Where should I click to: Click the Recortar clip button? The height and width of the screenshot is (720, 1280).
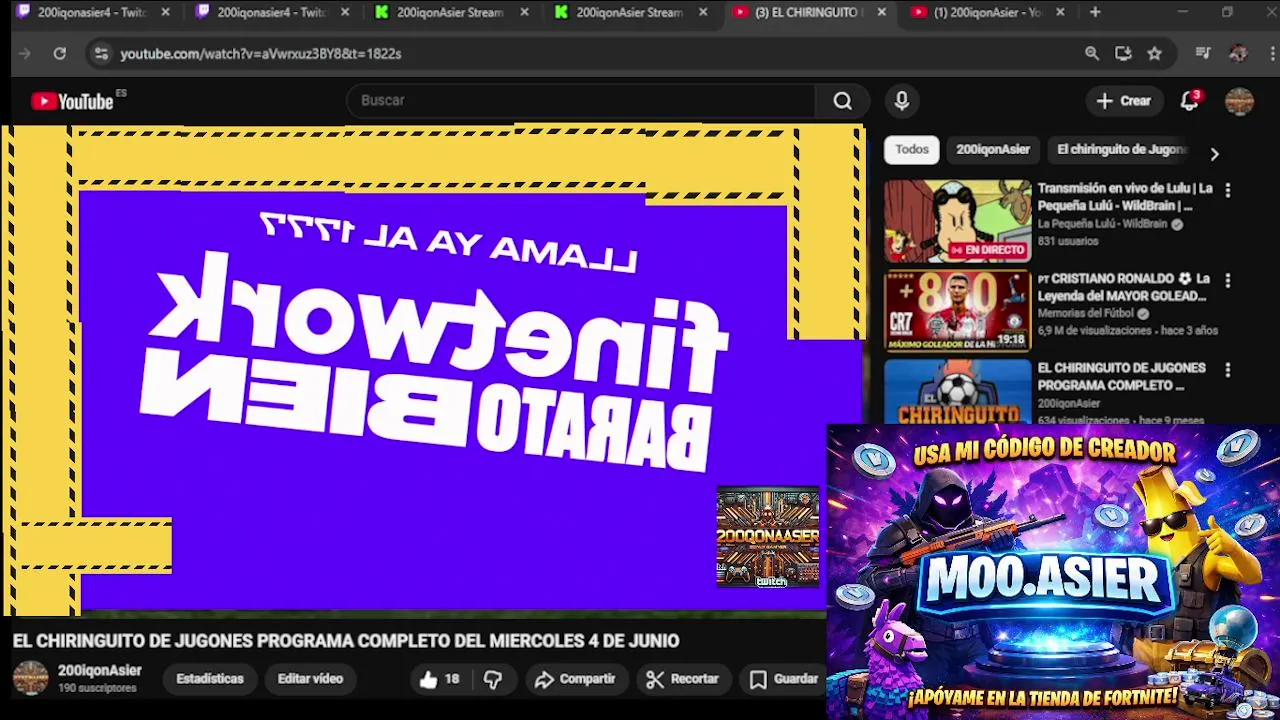coord(682,679)
